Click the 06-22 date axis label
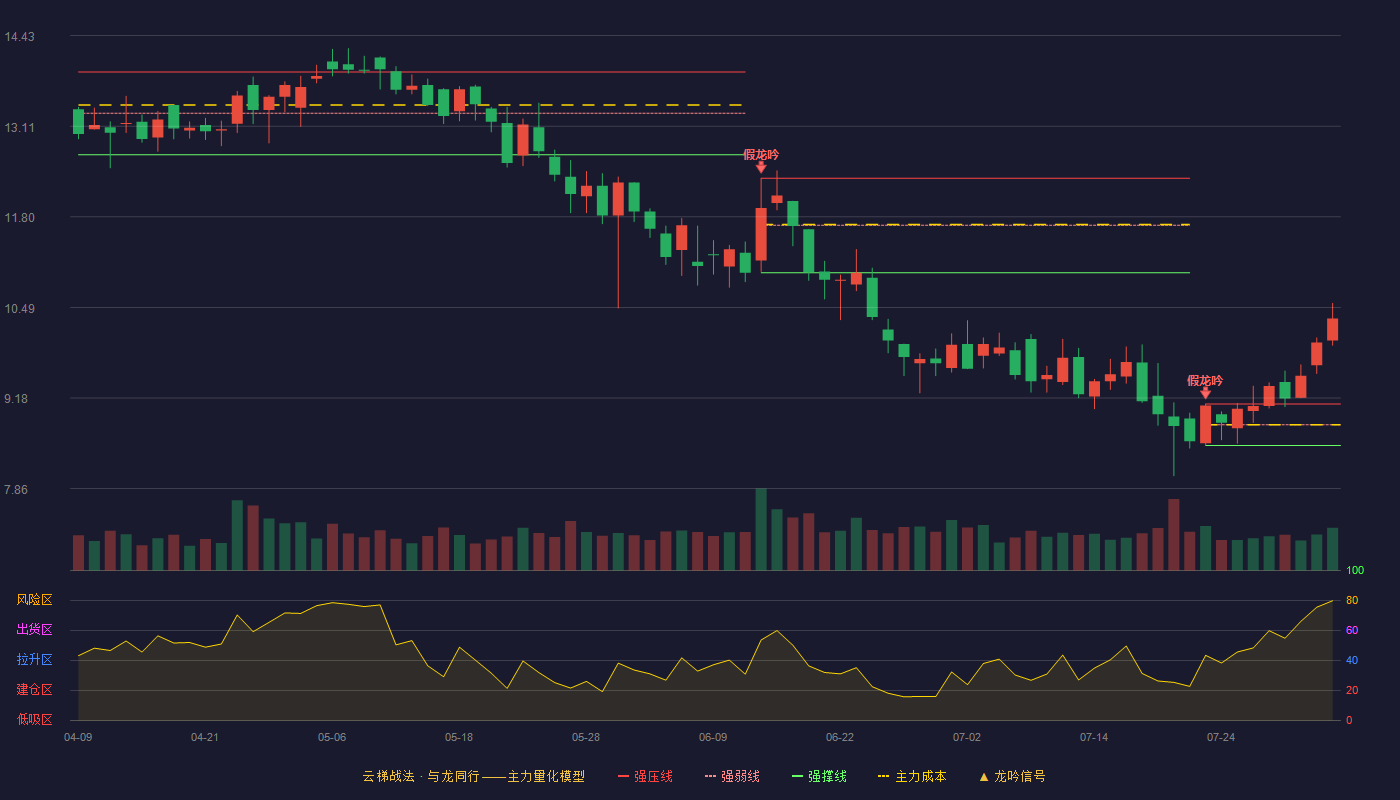Viewport: 1400px width, 800px height. point(840,737)
